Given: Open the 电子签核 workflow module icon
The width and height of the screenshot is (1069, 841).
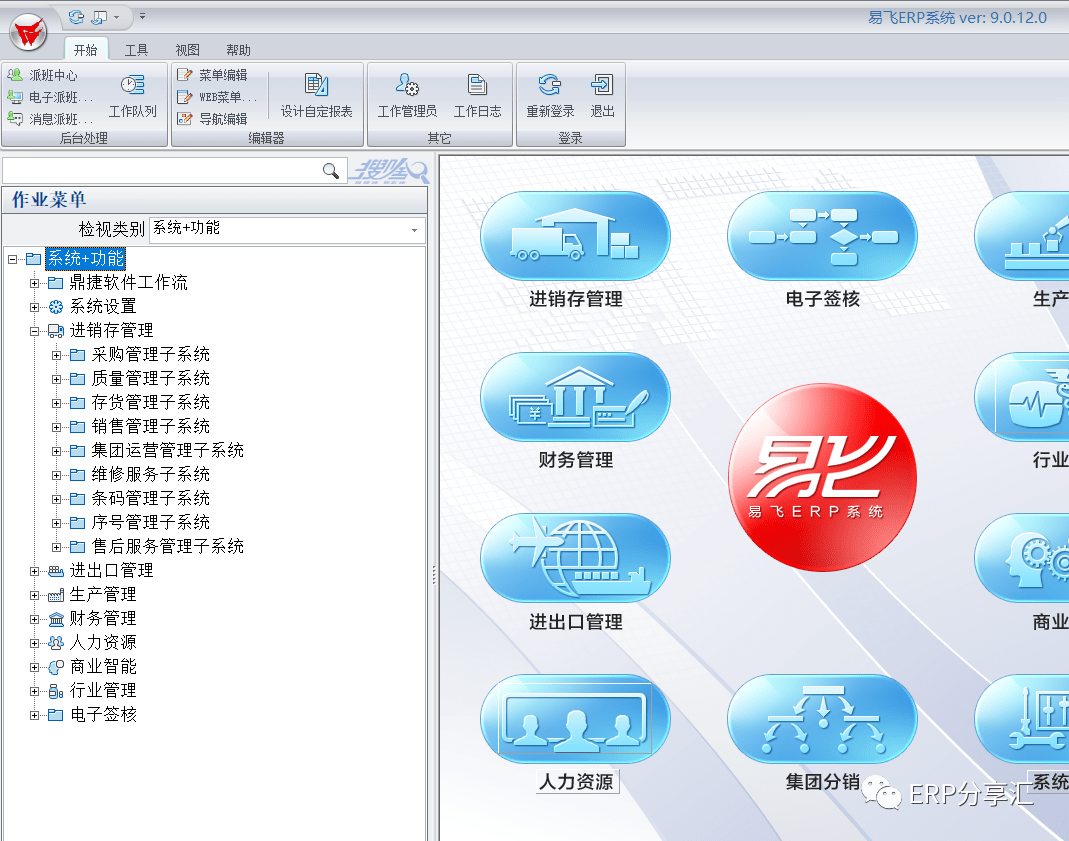Looking at the screenshot, I should point(822,236).
